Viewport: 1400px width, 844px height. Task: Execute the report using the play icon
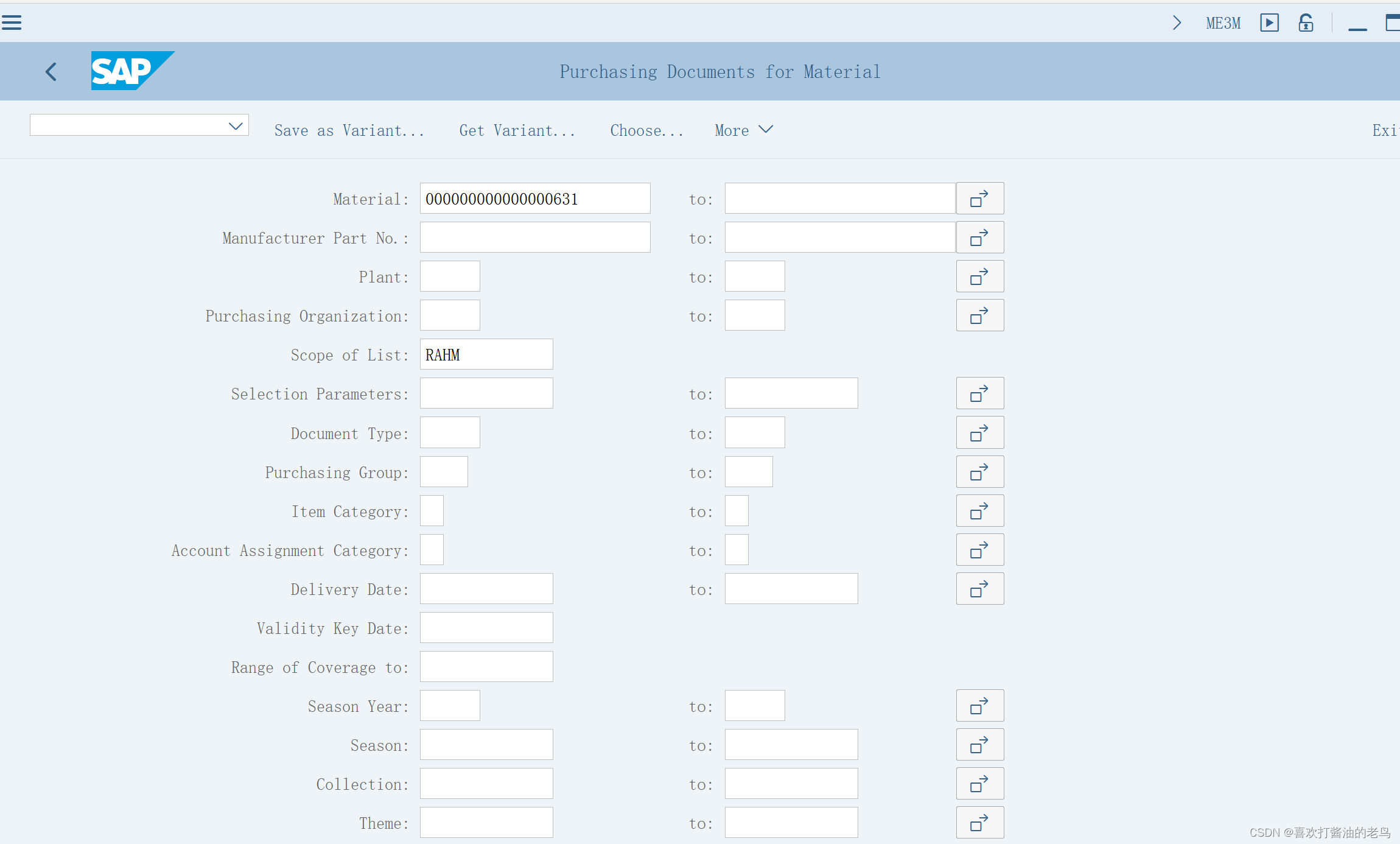(x=1269, y=23)
